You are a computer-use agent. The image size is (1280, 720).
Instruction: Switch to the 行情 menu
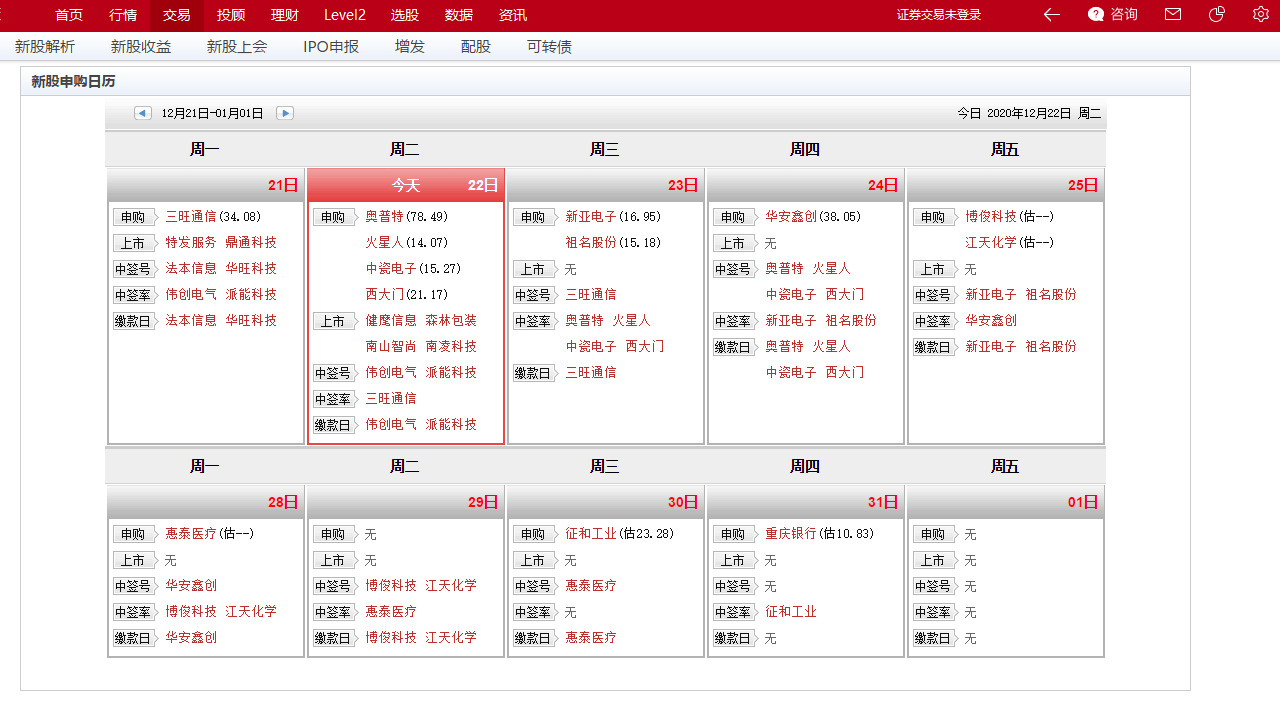[x=122, y=14]
